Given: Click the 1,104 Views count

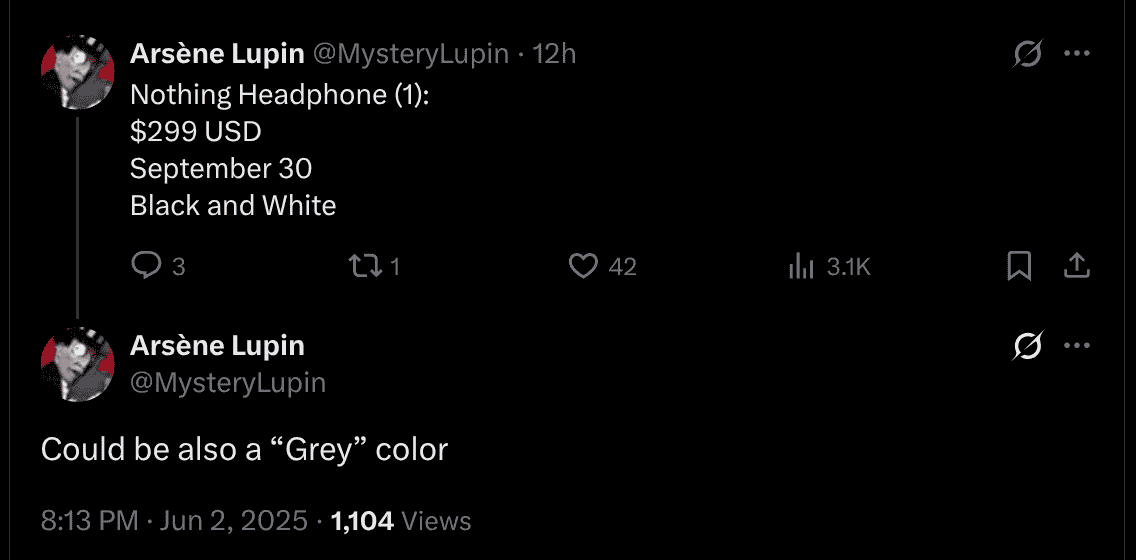Looking at the screenshot, I should point(400,521).
